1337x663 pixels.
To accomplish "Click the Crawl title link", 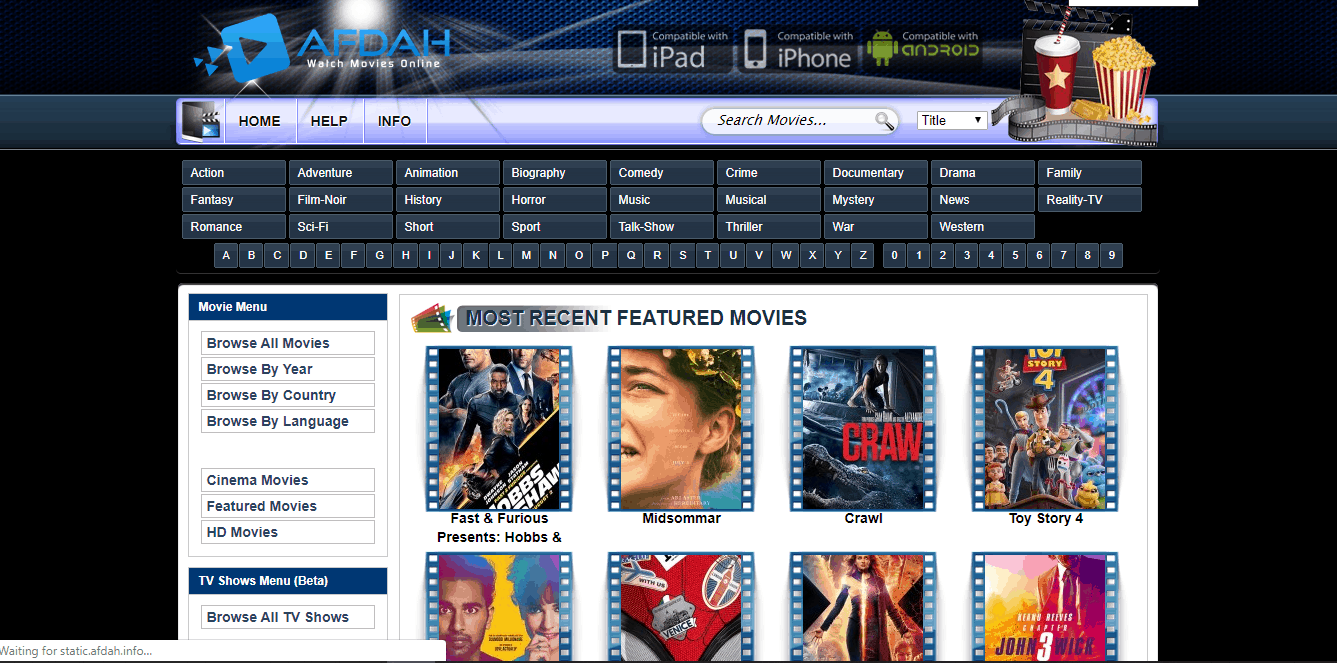I will pyautogui.click(x=863, y=518).
